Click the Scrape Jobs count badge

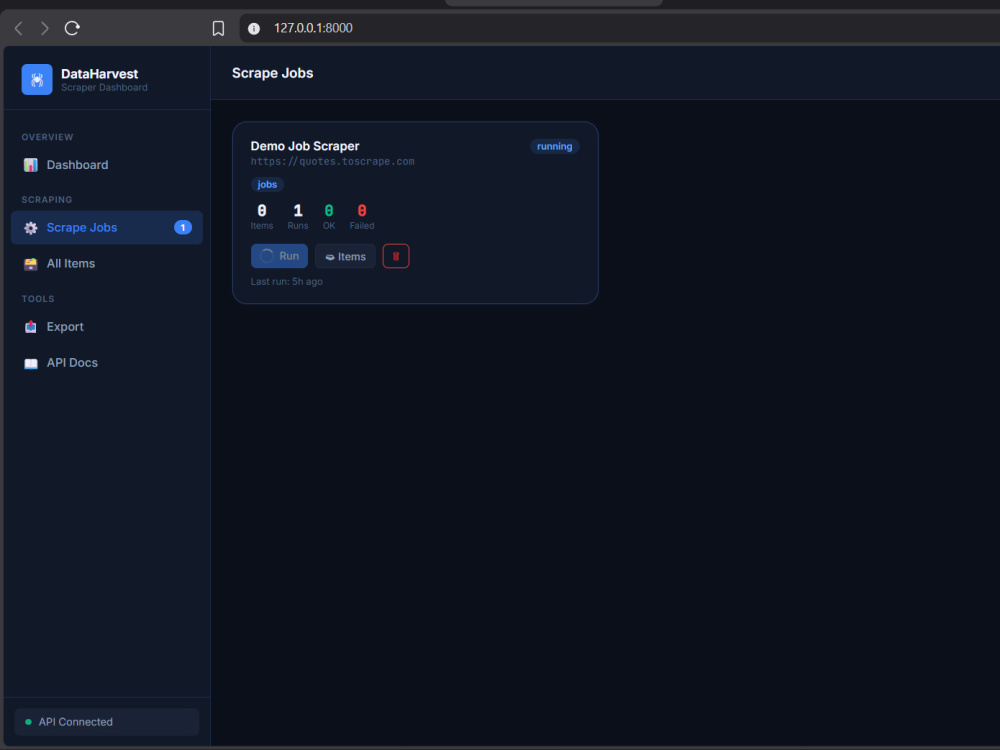[x=182, y=228]
